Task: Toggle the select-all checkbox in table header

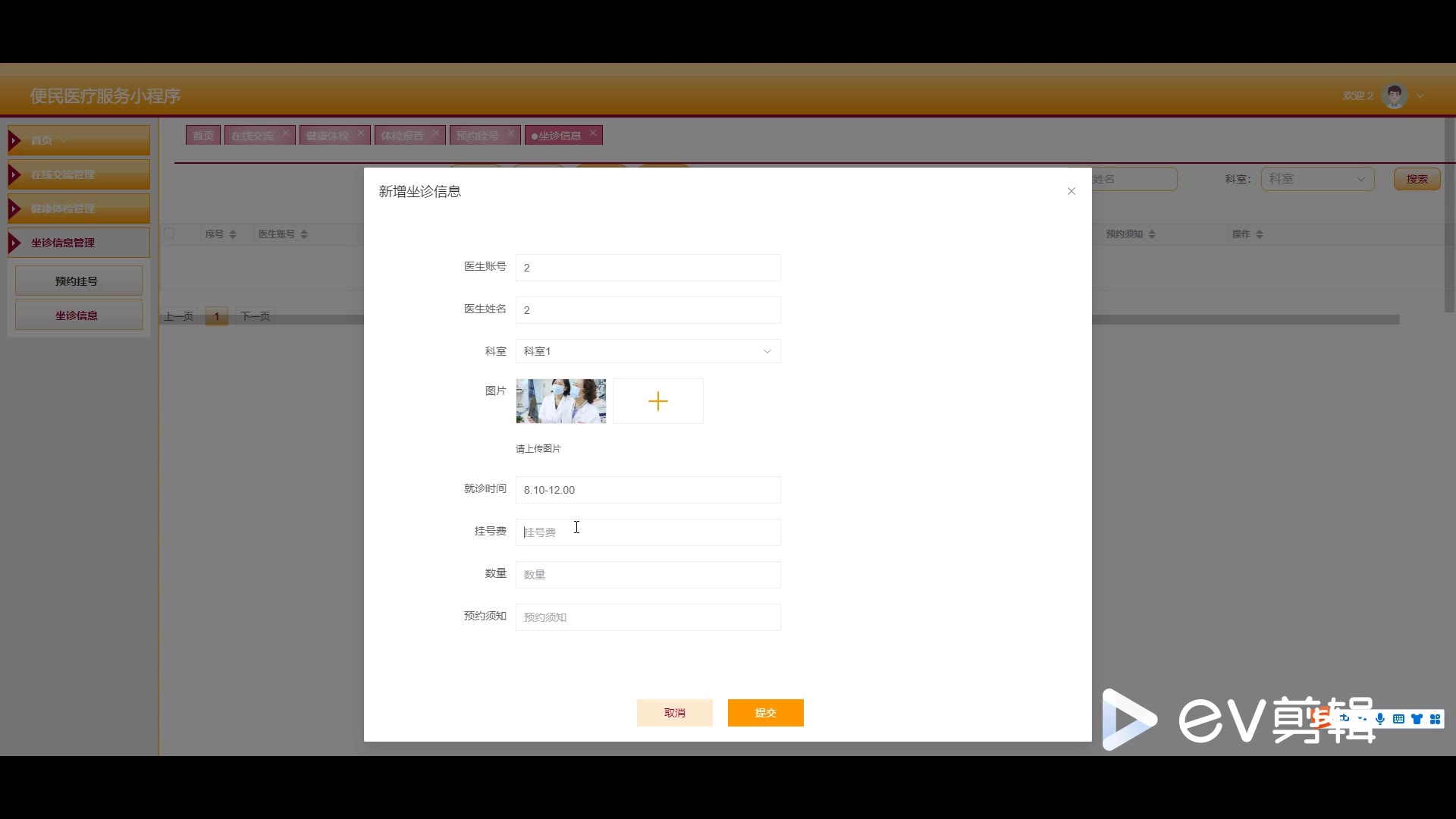Action: click(169, 234)
